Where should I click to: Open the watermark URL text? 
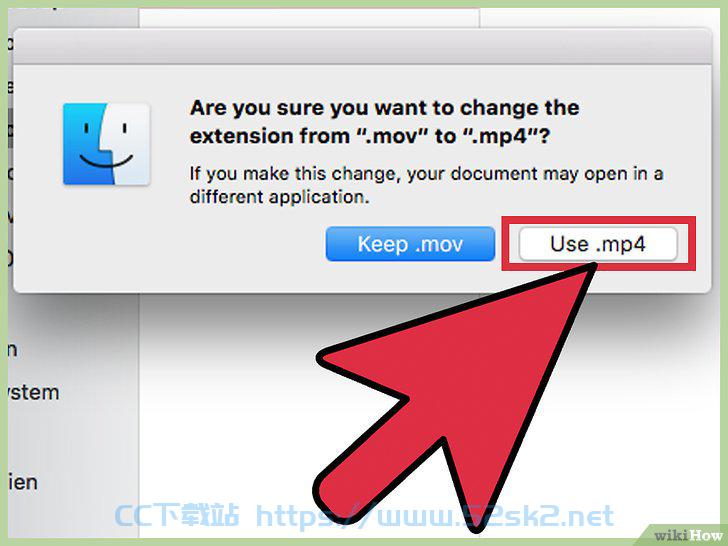coord(435,516)
